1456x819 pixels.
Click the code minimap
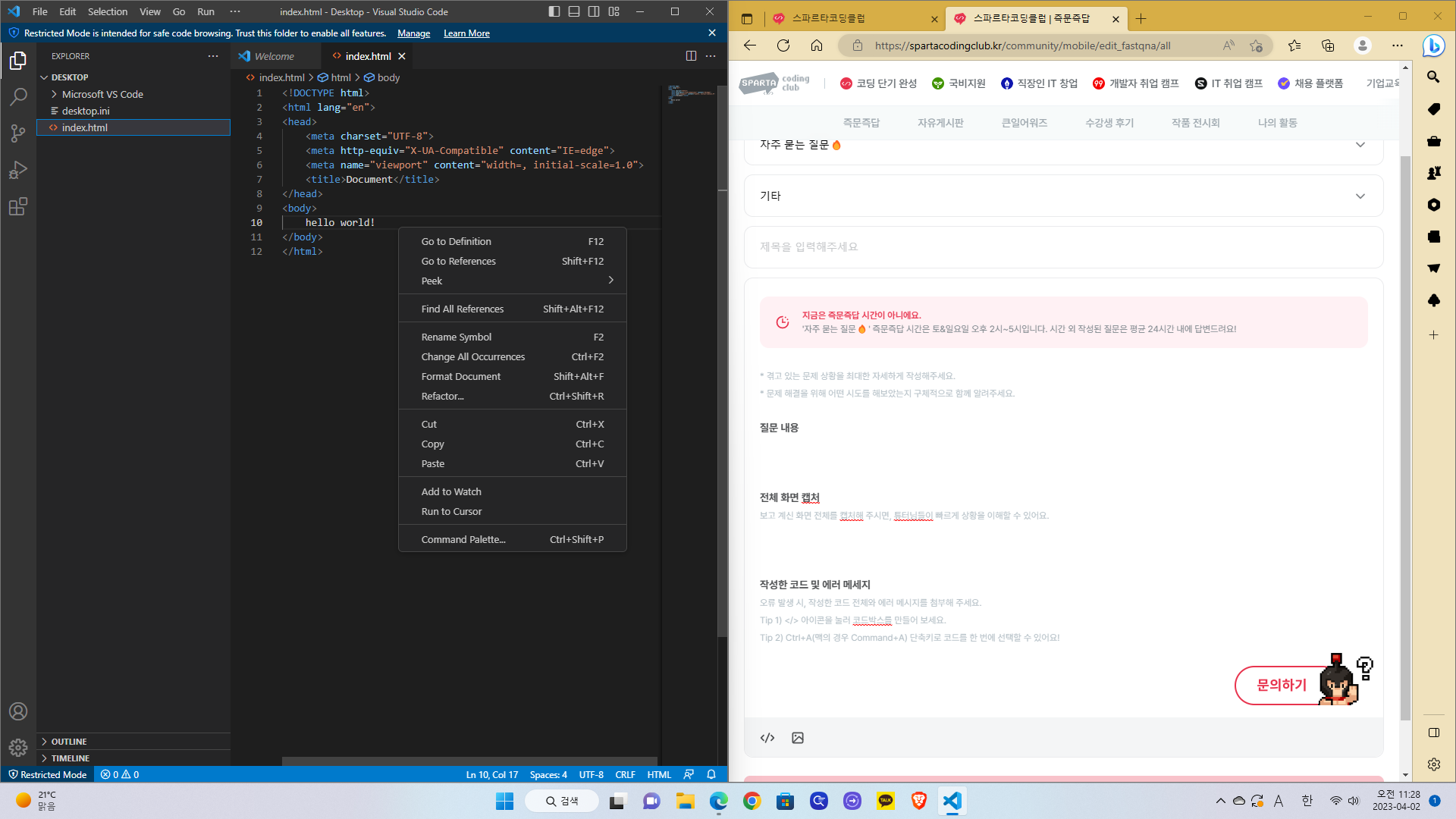point(690,96)
